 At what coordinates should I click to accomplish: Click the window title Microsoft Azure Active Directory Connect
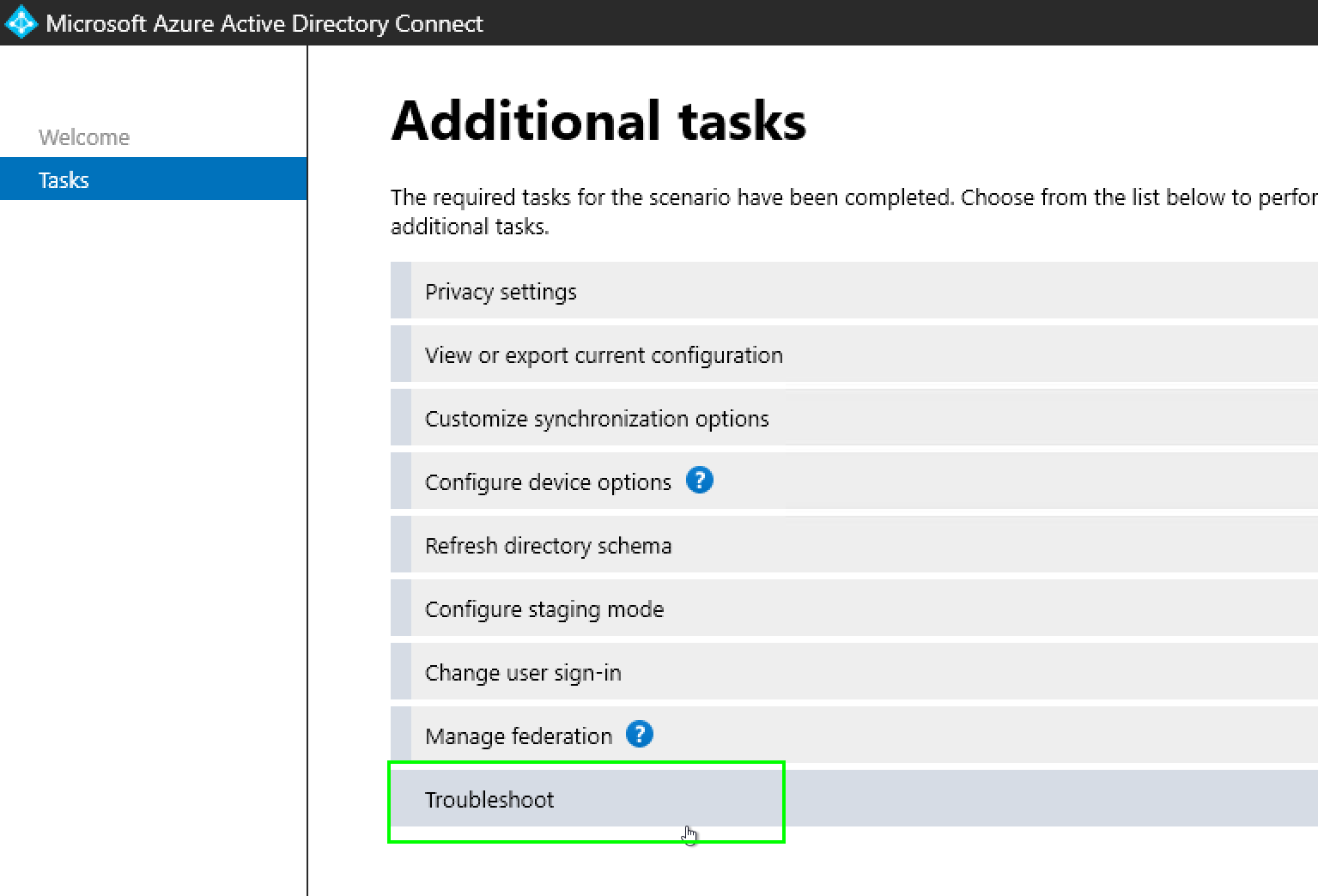[264, 23]
